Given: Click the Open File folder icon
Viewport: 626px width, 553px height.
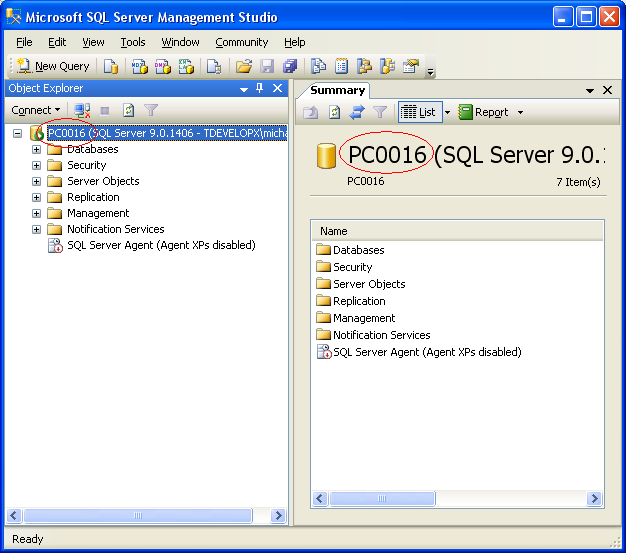Looking at the screenshot, I should point(244,66).
